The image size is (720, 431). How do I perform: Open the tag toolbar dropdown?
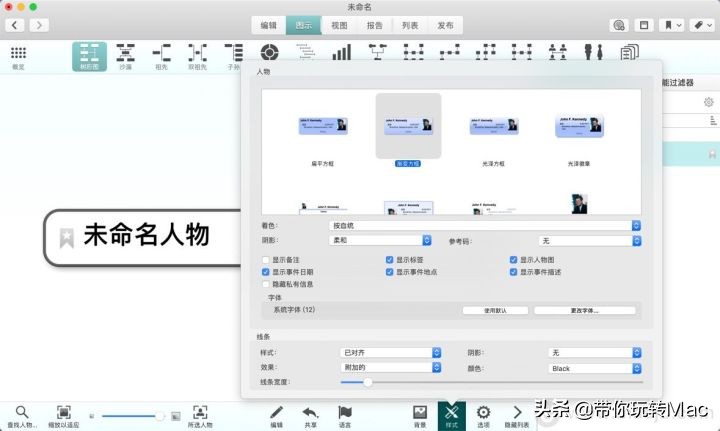pos(701,25)
